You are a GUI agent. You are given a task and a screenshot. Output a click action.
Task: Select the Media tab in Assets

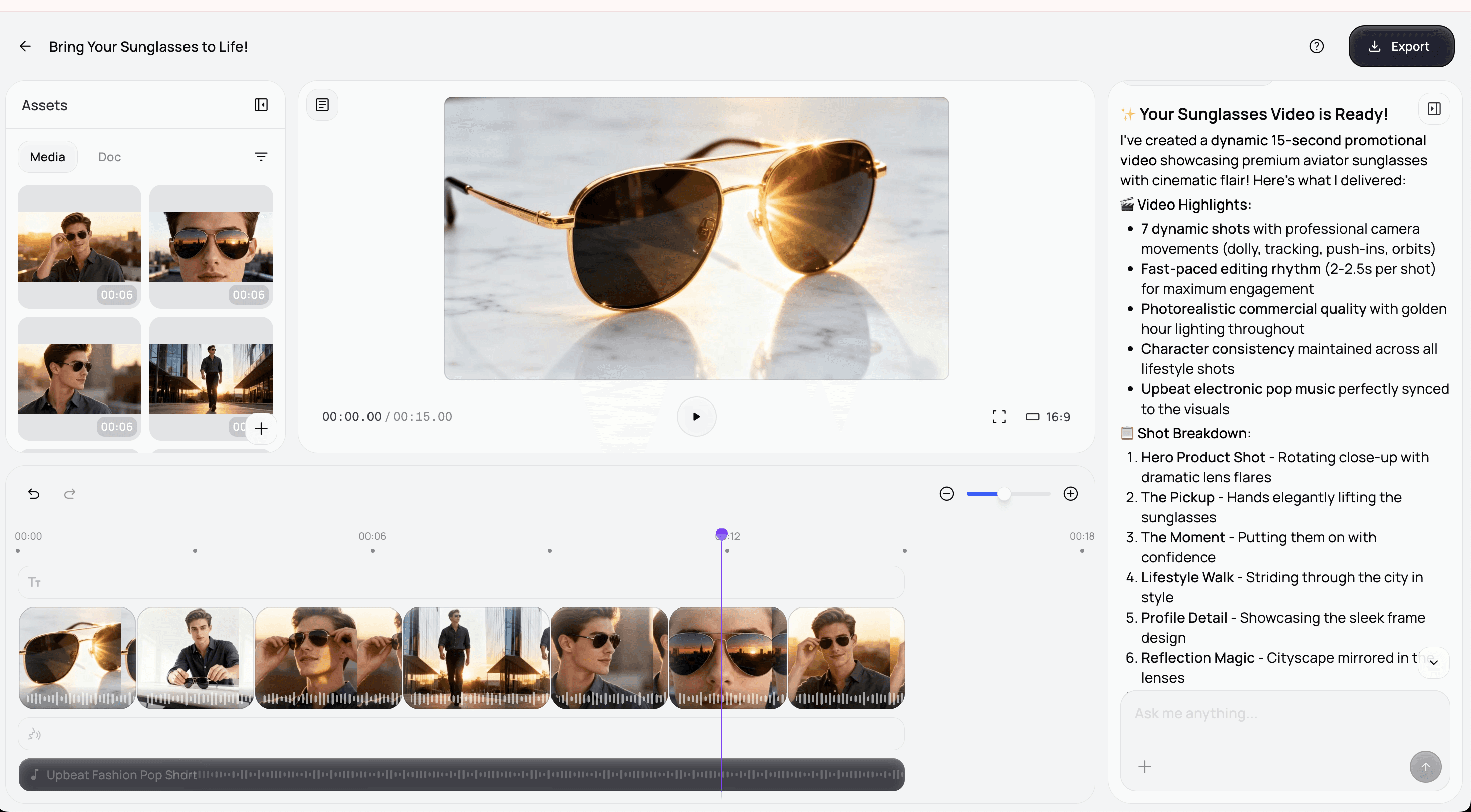tap(48, 157)
